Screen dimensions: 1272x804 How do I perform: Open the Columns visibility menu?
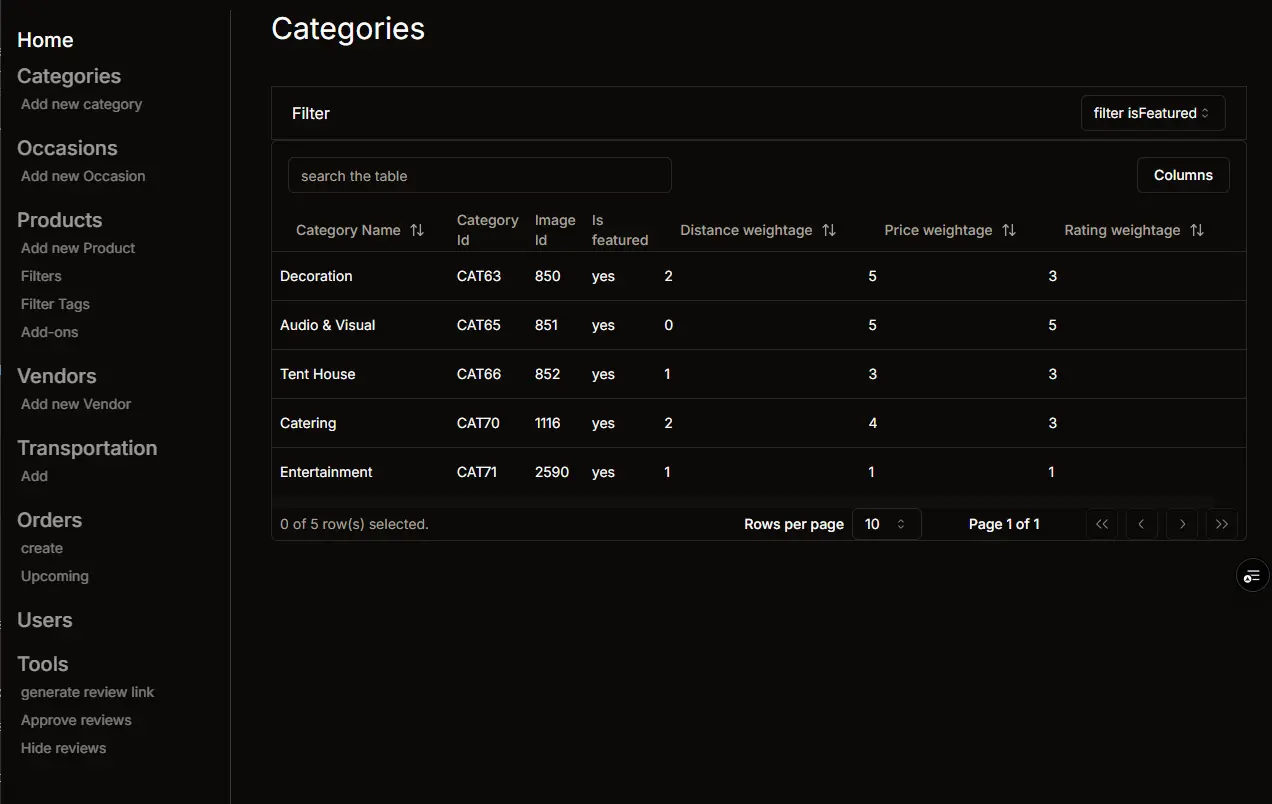[1183, 175]
